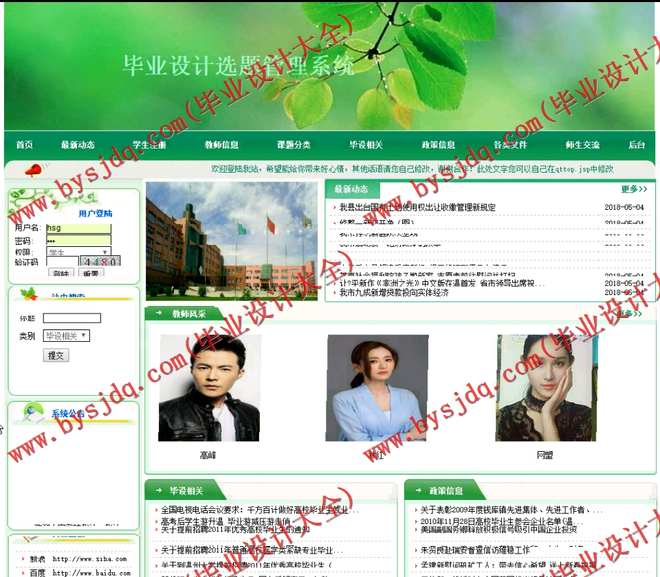The width and height of the screenshot is (660, 577).
Task: Click the leaf-and-berries icon on the search panel
Action: coord(29,294)
